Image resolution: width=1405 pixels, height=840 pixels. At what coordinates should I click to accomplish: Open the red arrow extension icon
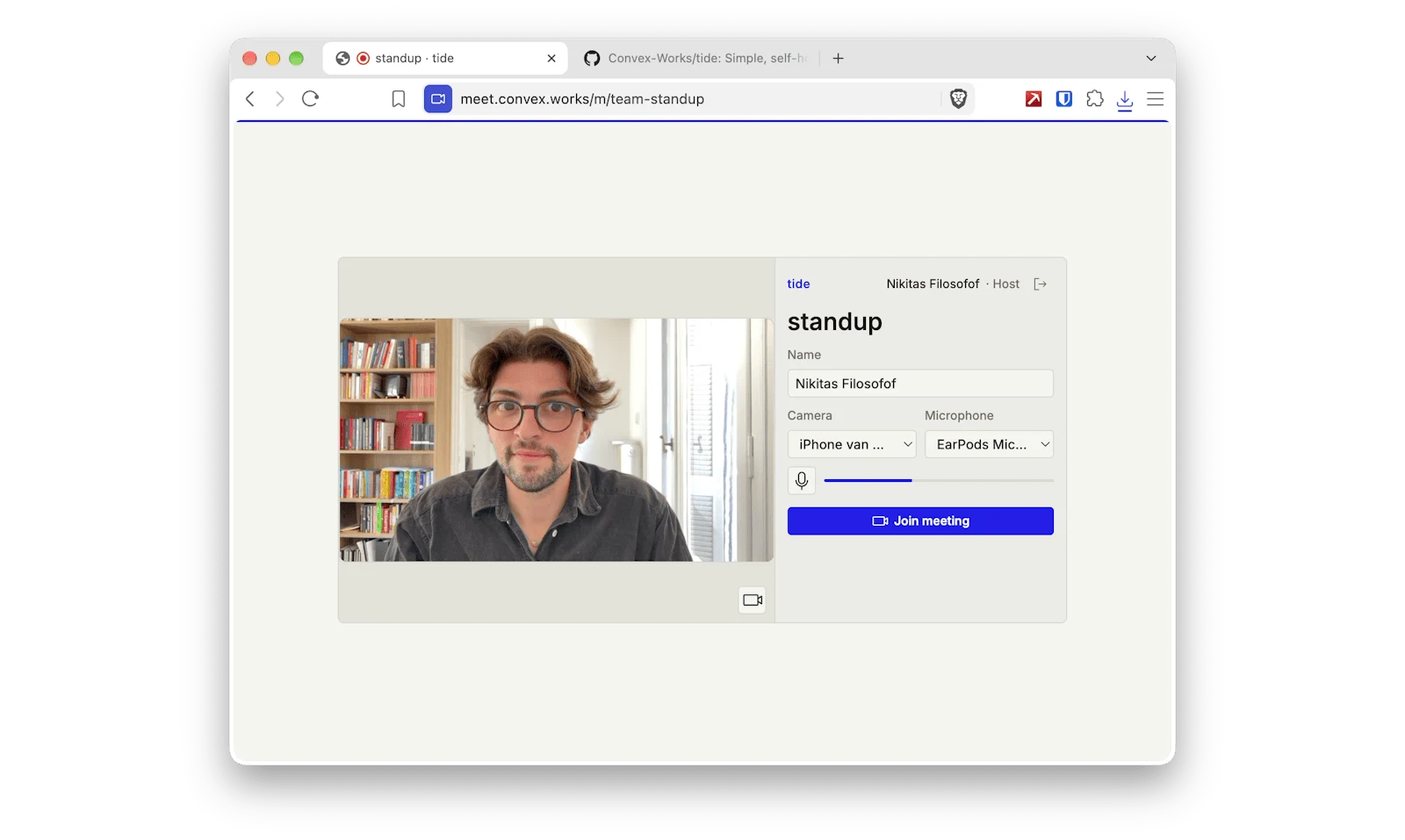[x=1034, y=99]
